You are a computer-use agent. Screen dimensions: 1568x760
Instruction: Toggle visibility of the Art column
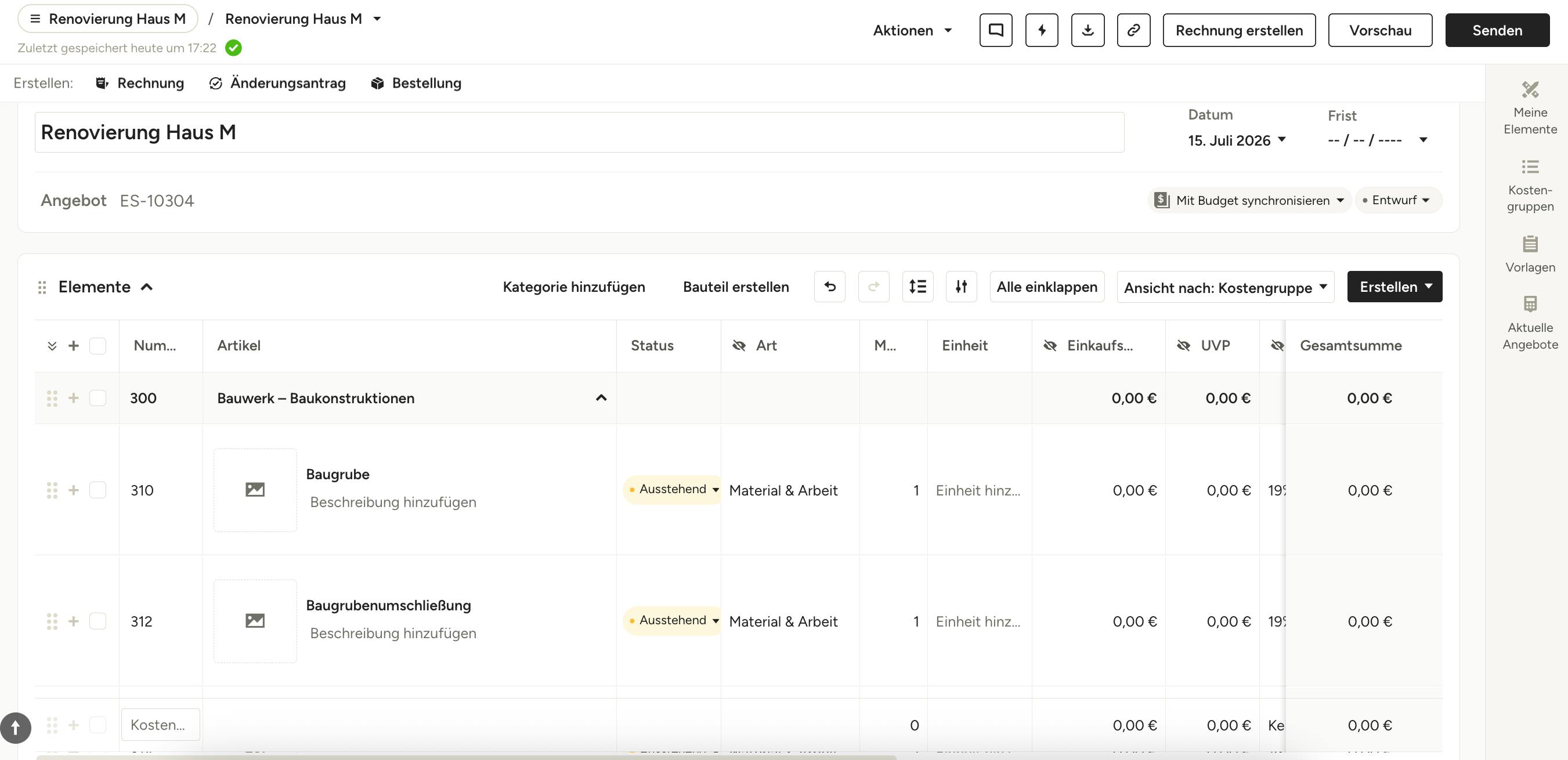[739, 346]
